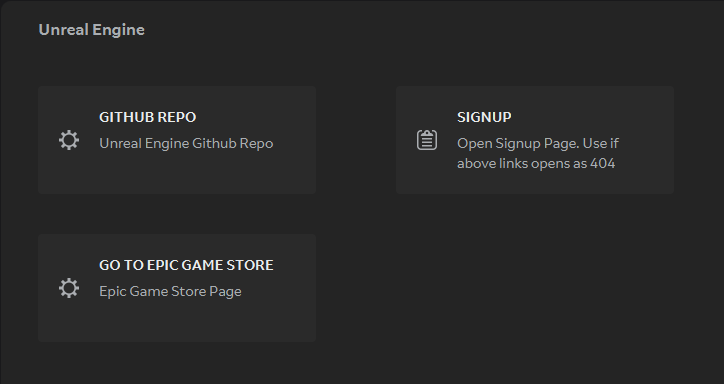
Task: Select the 'Unreal Engine' section heading
Action: click(x=91, y=30)
